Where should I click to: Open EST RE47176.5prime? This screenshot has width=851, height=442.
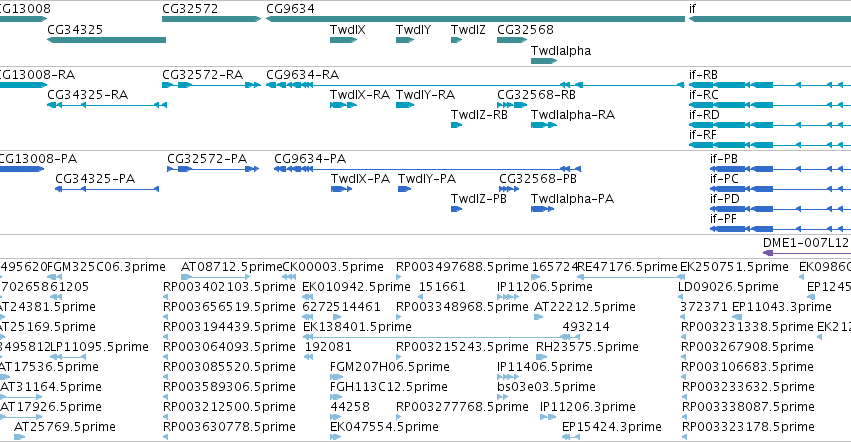click(x=627, y=267)
